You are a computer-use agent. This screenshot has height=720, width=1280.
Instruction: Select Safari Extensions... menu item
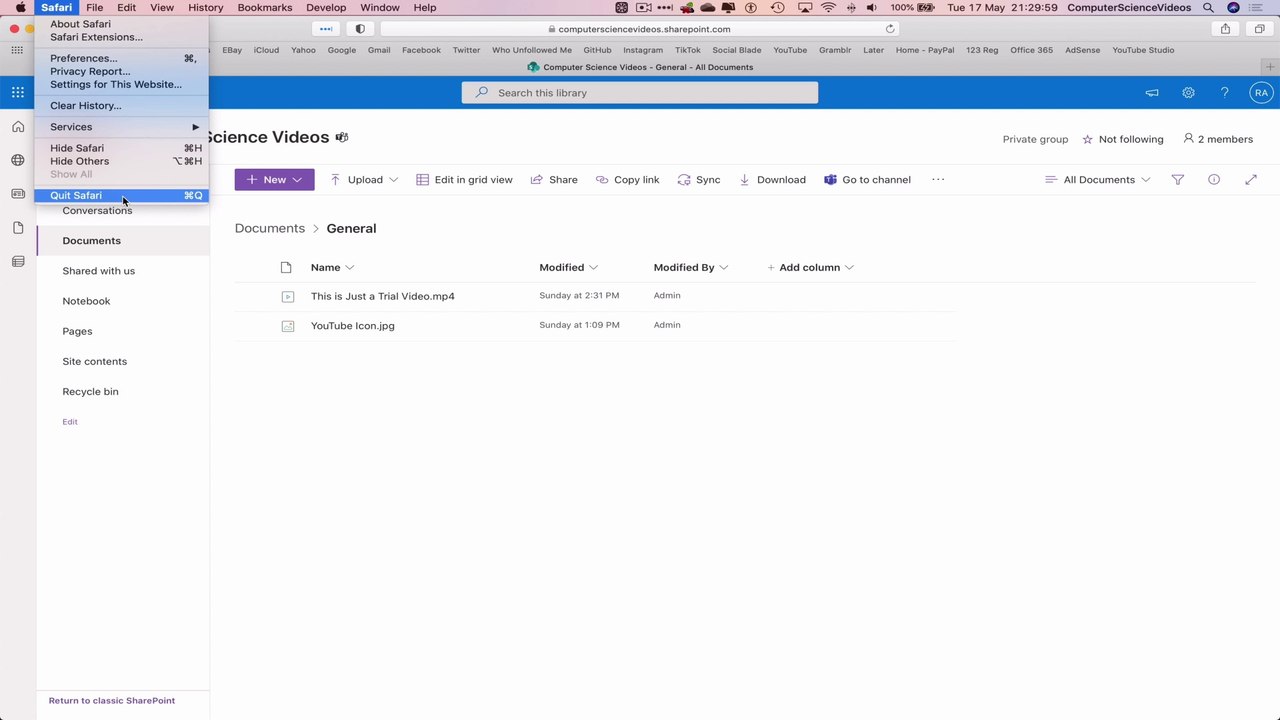pos(122,37)
